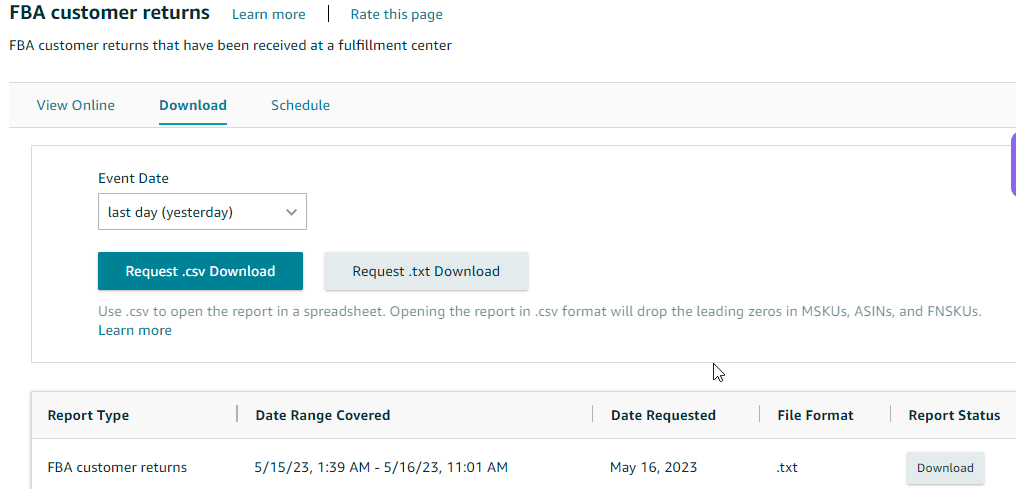
Task: Click Request .txt Download button
Action: pyautogui.click(x=426, y=271)
